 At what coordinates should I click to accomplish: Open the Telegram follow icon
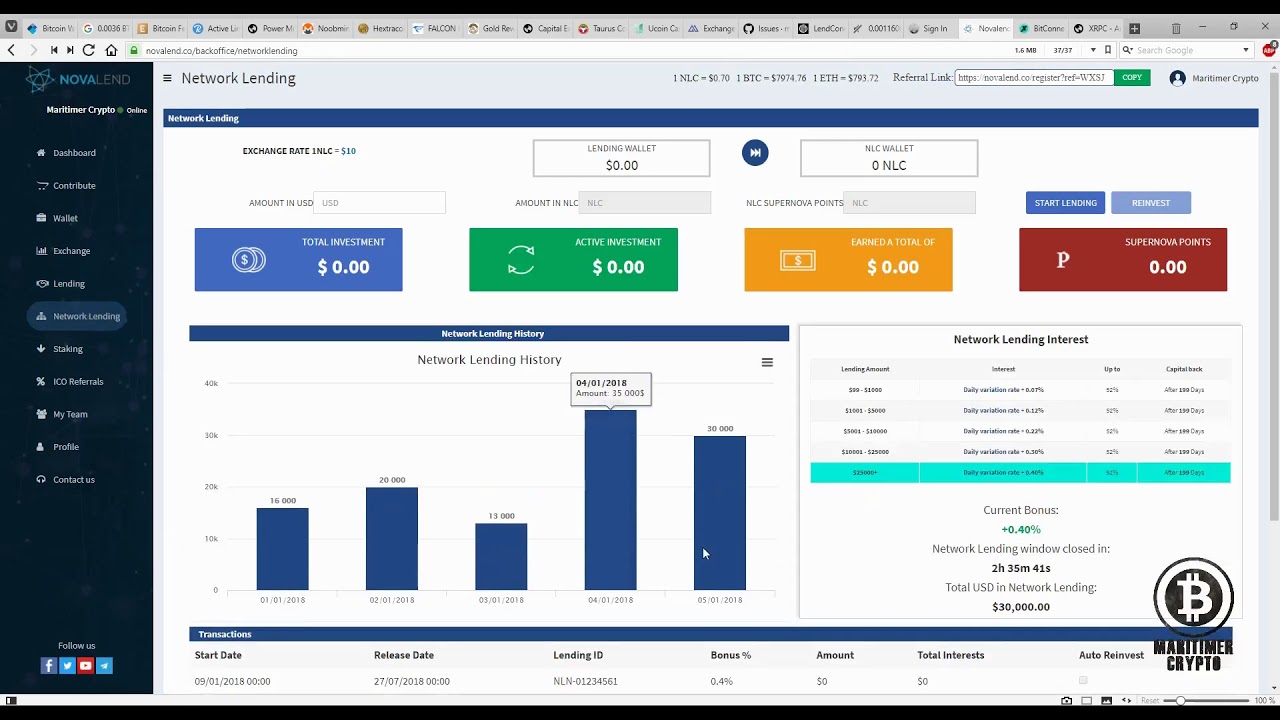pos(104,665)
